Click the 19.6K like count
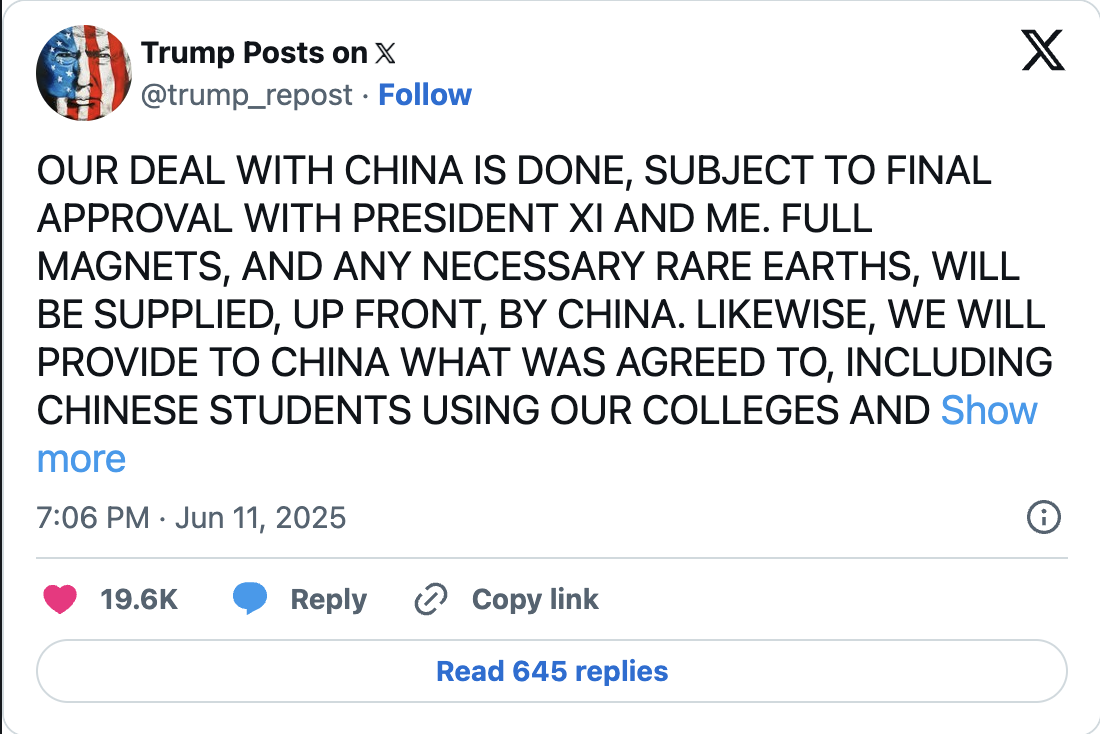This screenshot has width=1100, height=734. click(x=139, y=599)
